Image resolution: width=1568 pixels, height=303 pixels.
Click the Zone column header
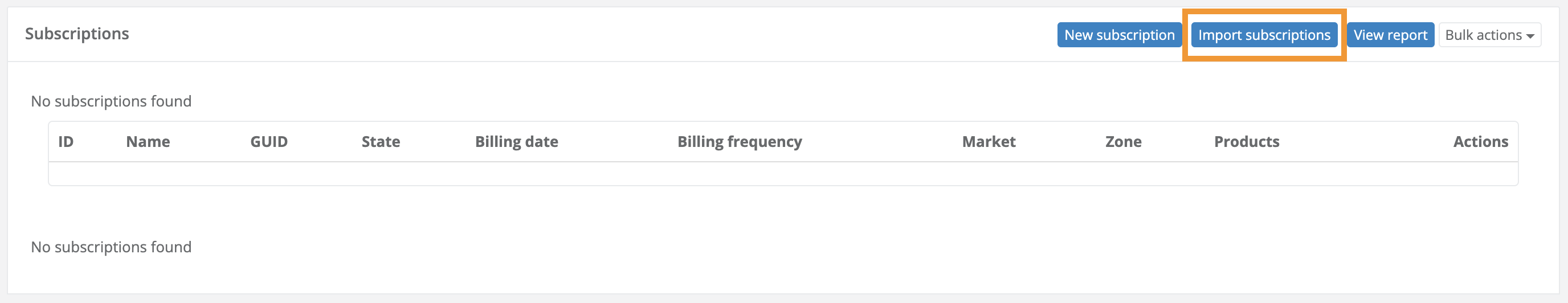(1123, 142)
